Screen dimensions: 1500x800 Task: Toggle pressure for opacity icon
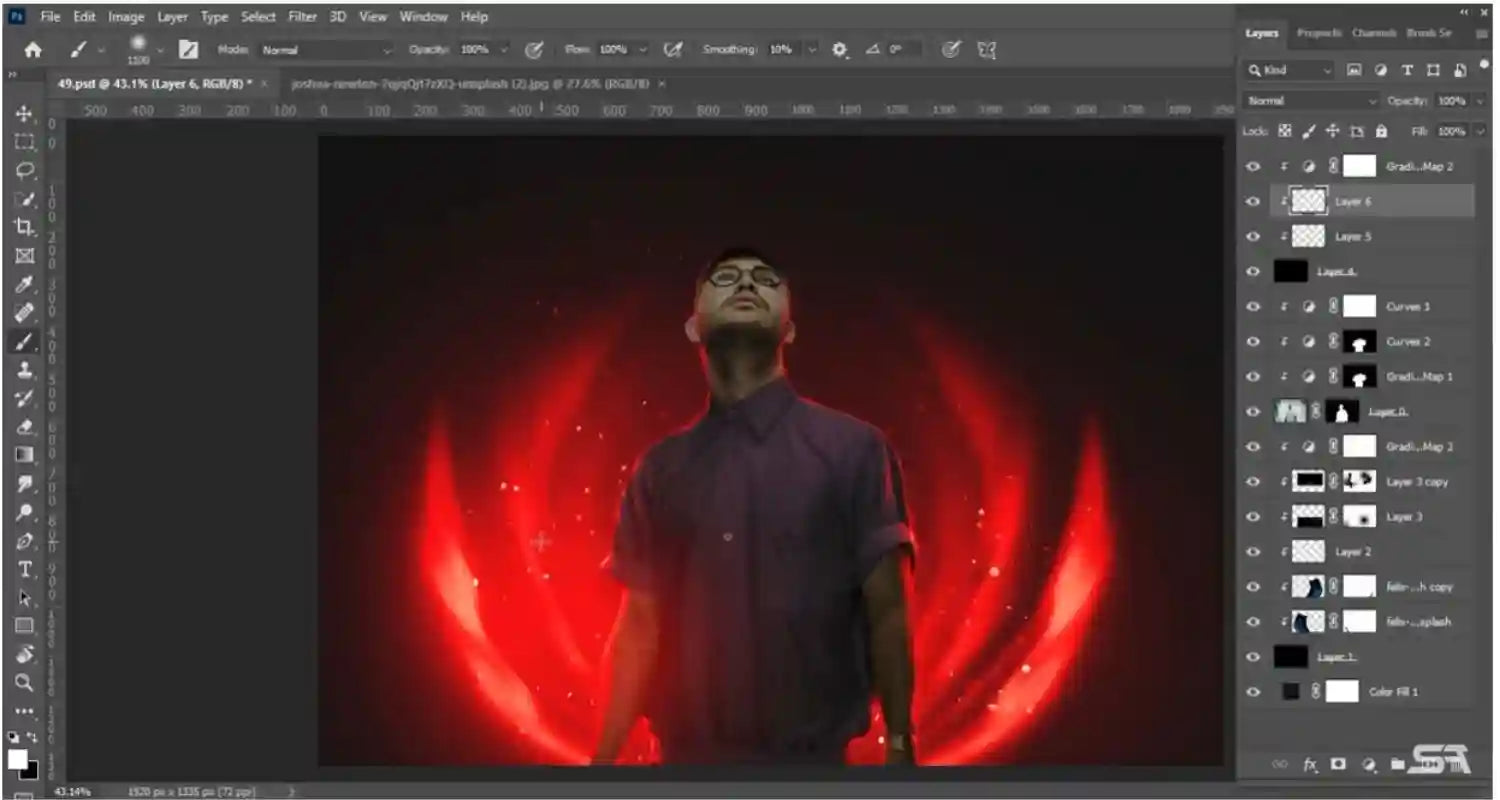tap(534, 49)
